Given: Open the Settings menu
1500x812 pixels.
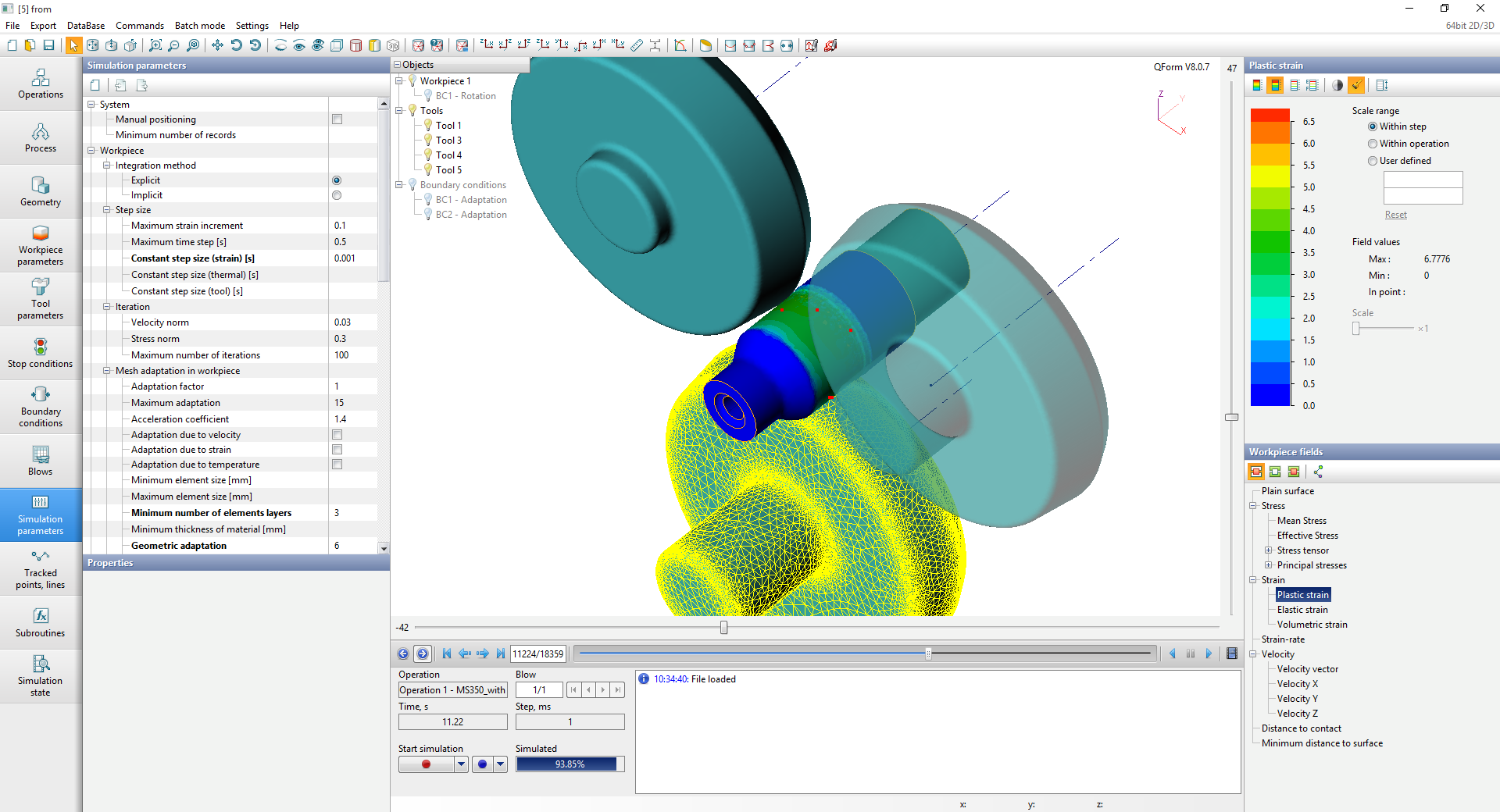Looking at the screenshot, I should tap(252, 26).
